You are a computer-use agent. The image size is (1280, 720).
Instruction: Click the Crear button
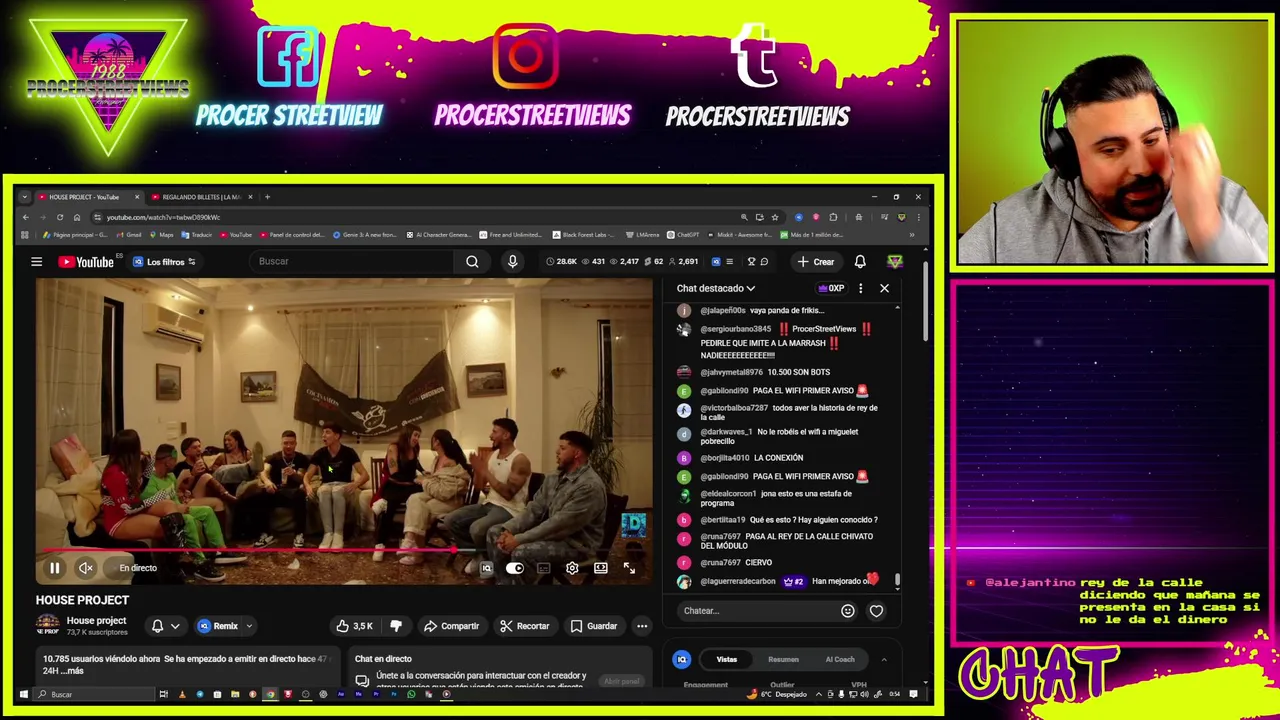coord(816,262)
